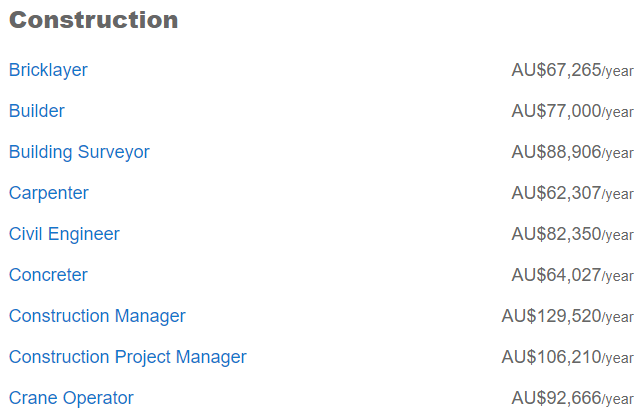Select the Crane Operator link
The height and width of the screenshot is (417, 642).
(x=71, y=398)
